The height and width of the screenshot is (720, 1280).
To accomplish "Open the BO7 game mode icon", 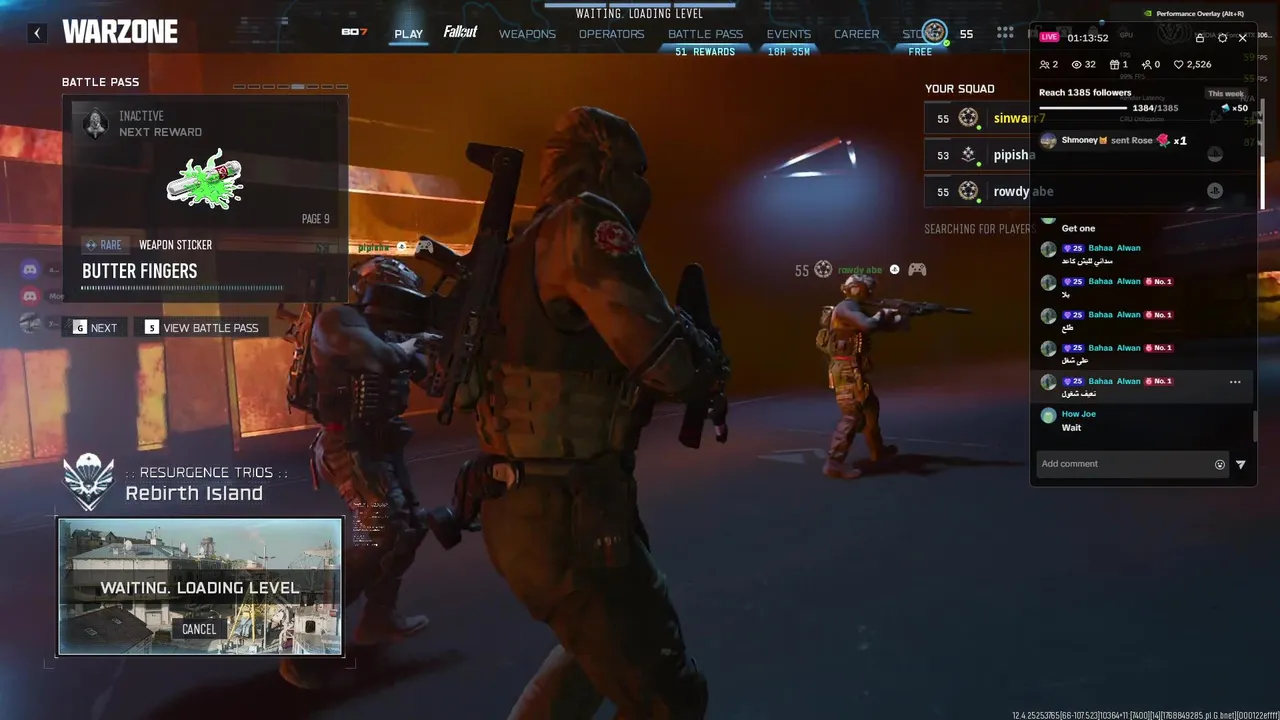I will pyautogui.click(x=354, y=32).
